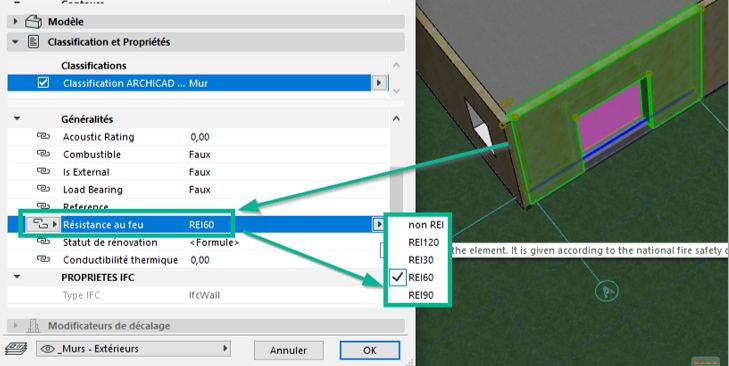This screenshot has height=366, width=729.
Task: Confirm the settings with the OK button
Action: click(370, 350)
